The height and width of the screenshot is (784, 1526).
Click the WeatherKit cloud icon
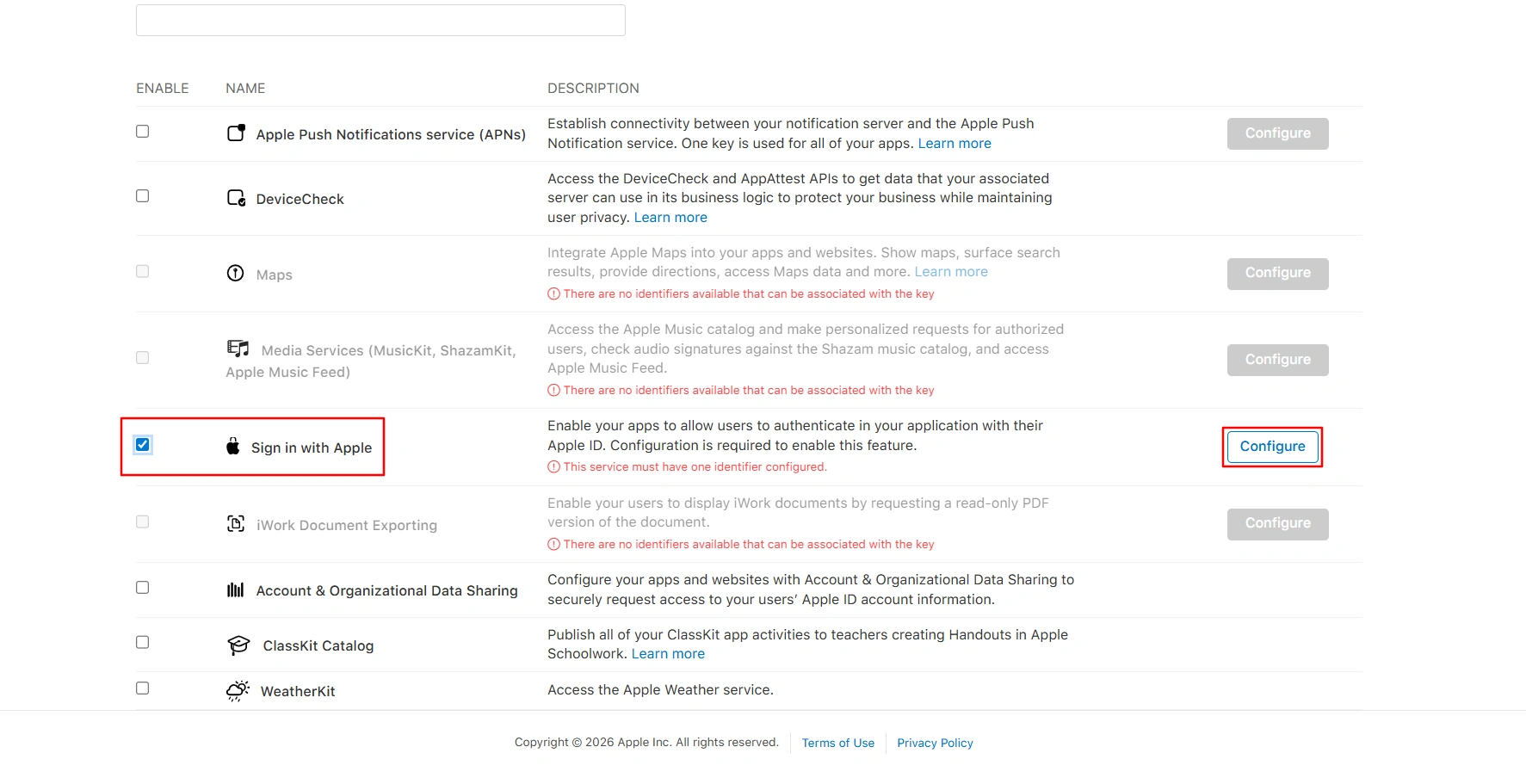238,691
